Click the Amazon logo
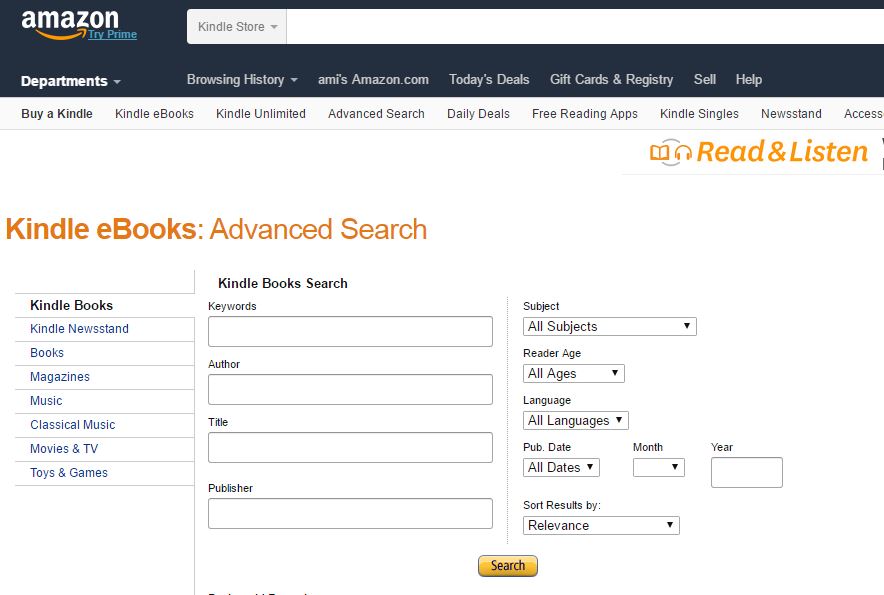 click(x=69, y=24)
